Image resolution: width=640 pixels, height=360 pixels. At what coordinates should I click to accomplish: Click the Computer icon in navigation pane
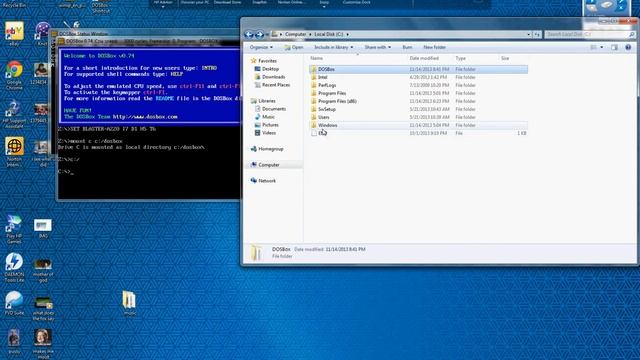point(253,165)
